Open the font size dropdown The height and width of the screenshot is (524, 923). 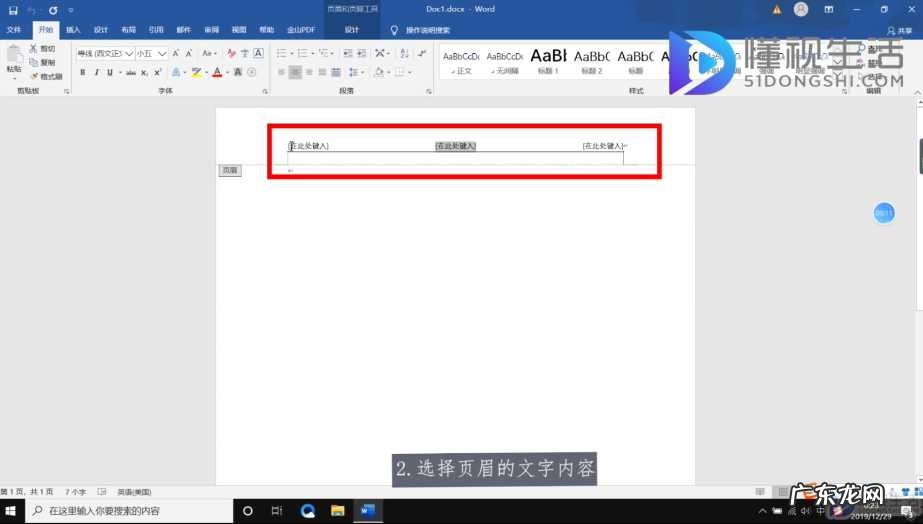click(x=161, y=54)
